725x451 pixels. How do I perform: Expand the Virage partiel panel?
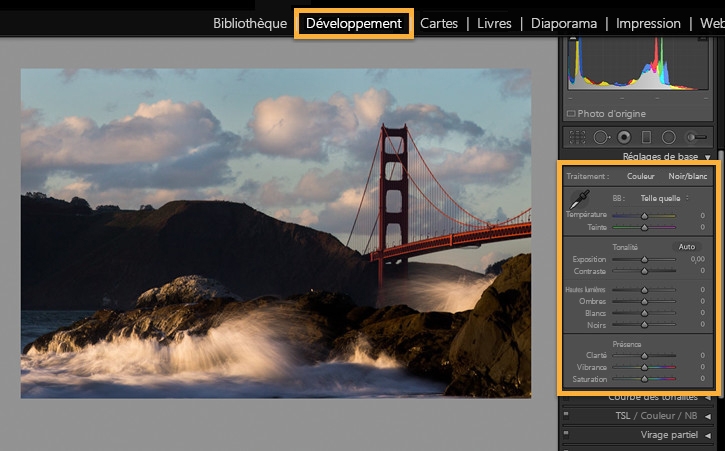point(707,435)
